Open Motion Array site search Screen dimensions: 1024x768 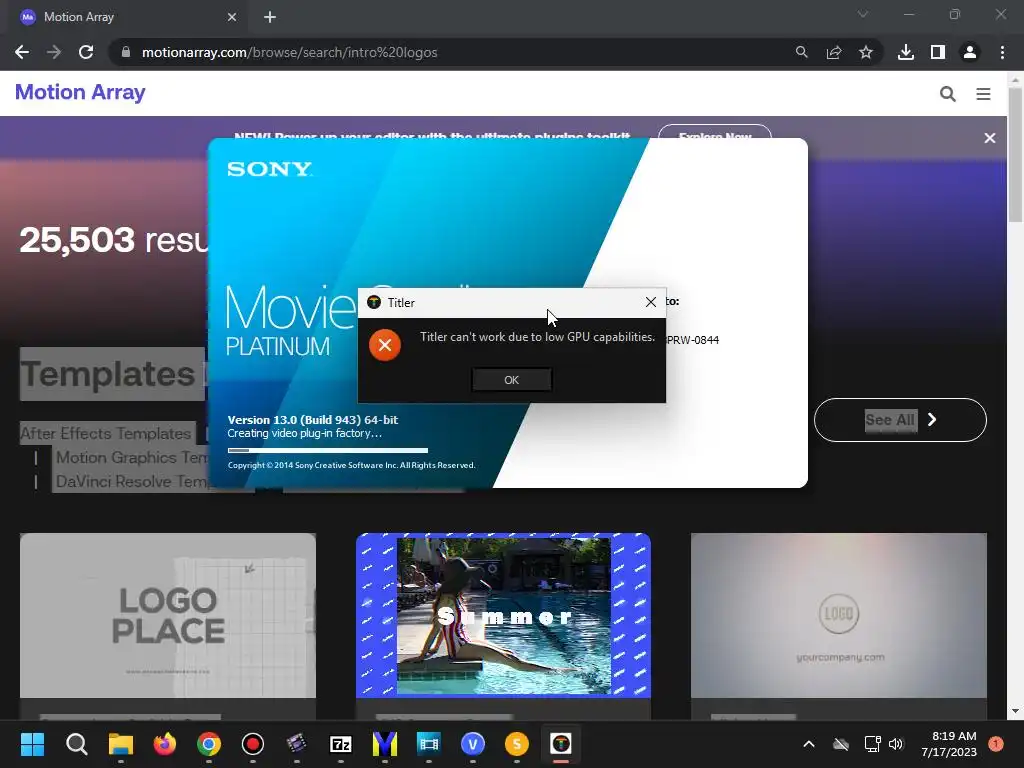tap(948, 94)
